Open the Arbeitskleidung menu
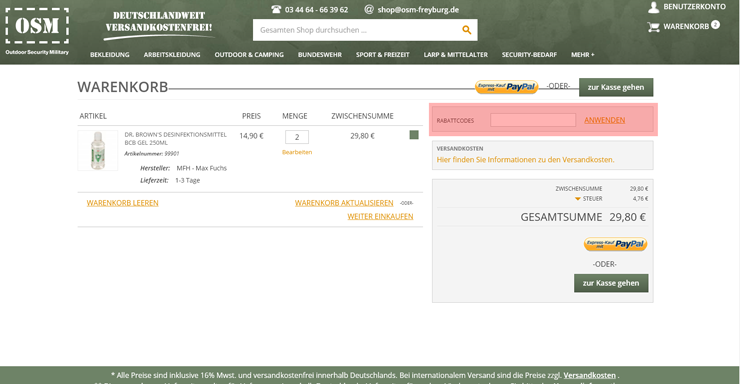740x384 pixels. pos(172,55)
